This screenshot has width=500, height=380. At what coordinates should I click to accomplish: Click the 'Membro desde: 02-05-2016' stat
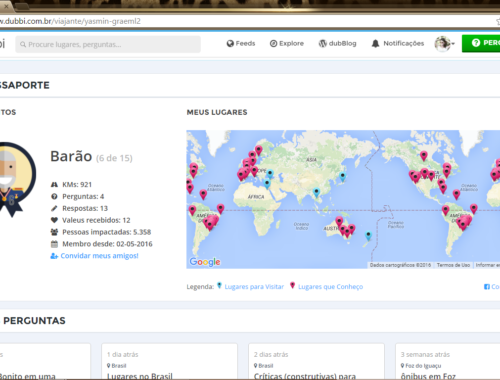point(107,244)
